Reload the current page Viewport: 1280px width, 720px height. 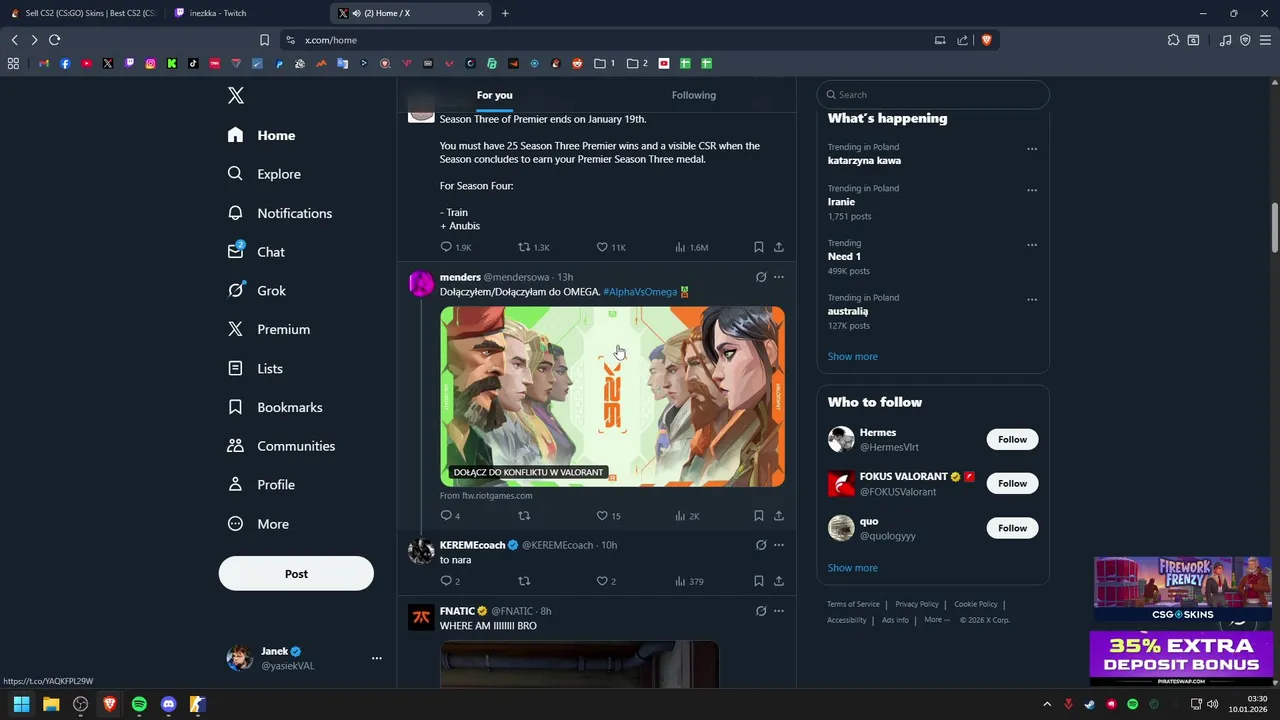pyautogui.click(x=54, y=40)
